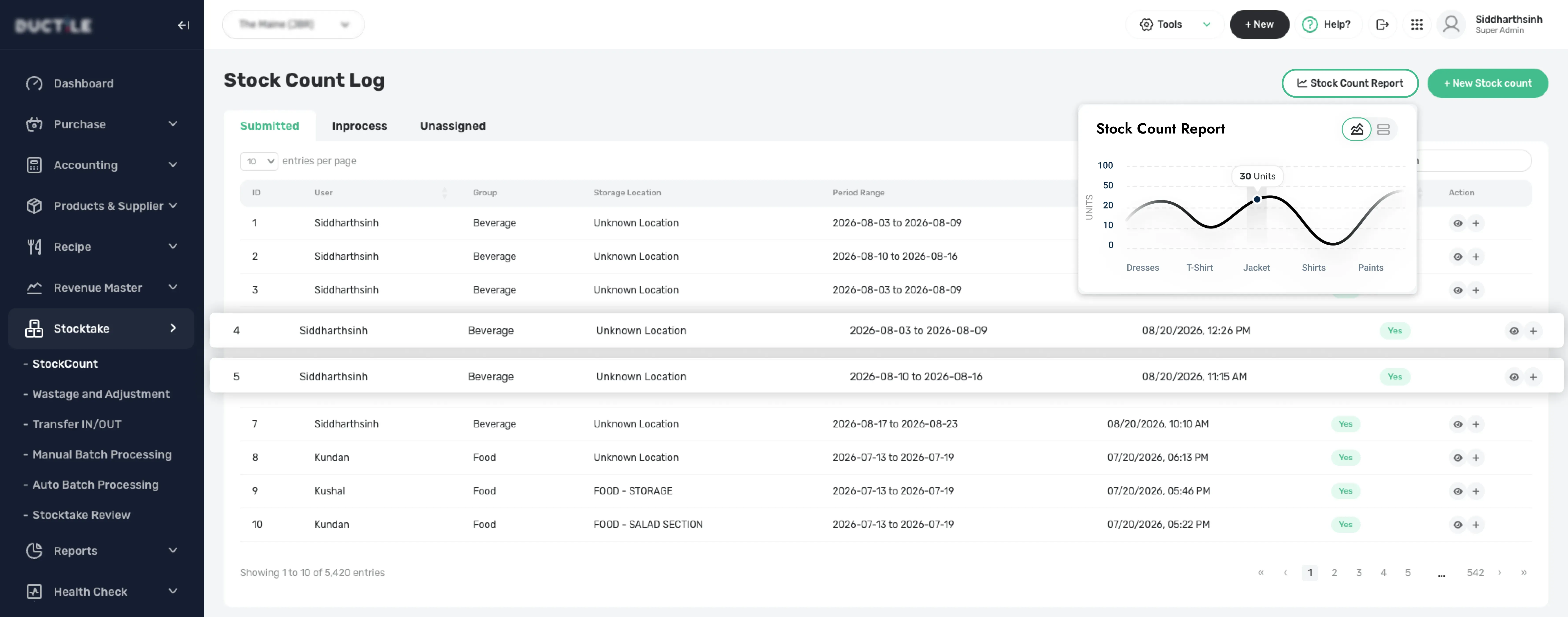Expand the Recipe menu chevron
The width and height of the screenshot is (1568, 617).
[173, 246]
